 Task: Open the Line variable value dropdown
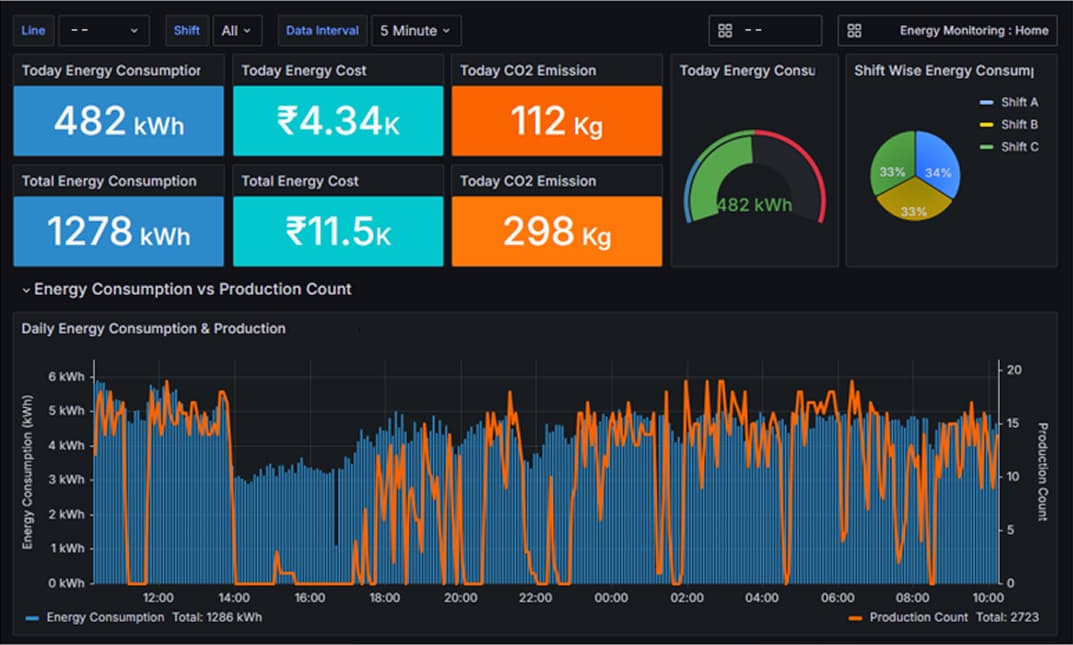tap(103, 30)
